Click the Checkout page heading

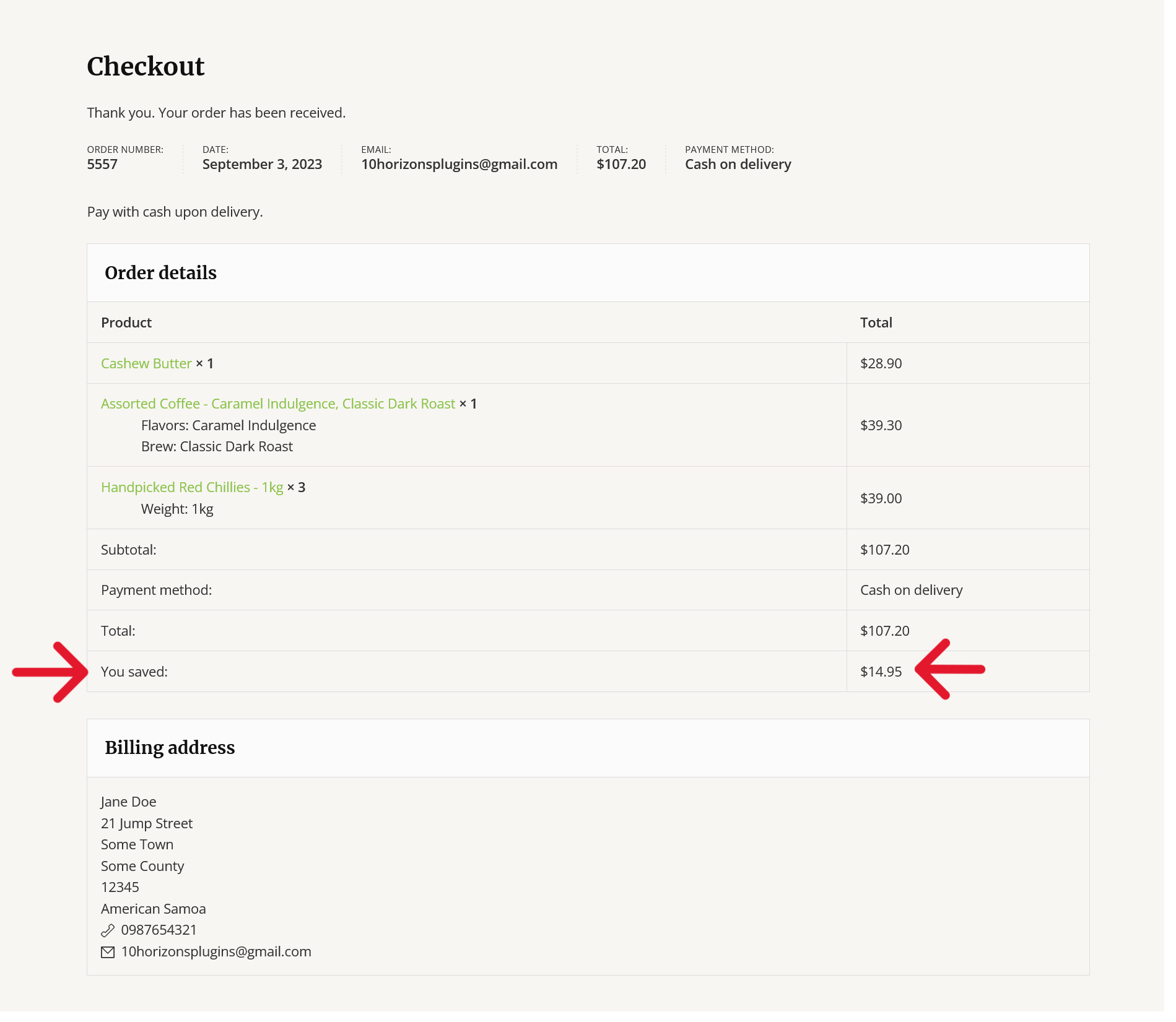tap(146, 66)
